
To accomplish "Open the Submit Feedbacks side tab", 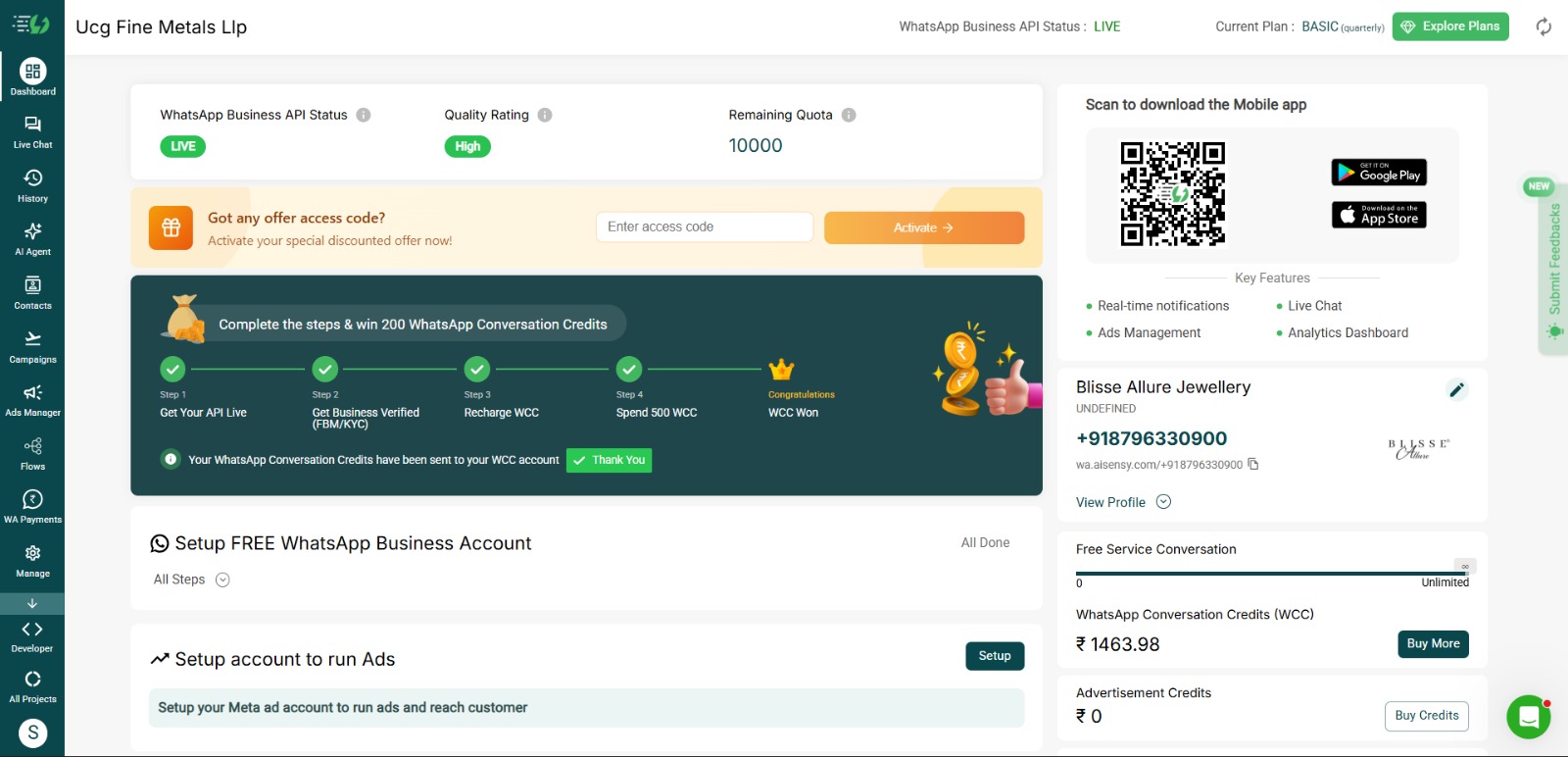I will 1554,270.
